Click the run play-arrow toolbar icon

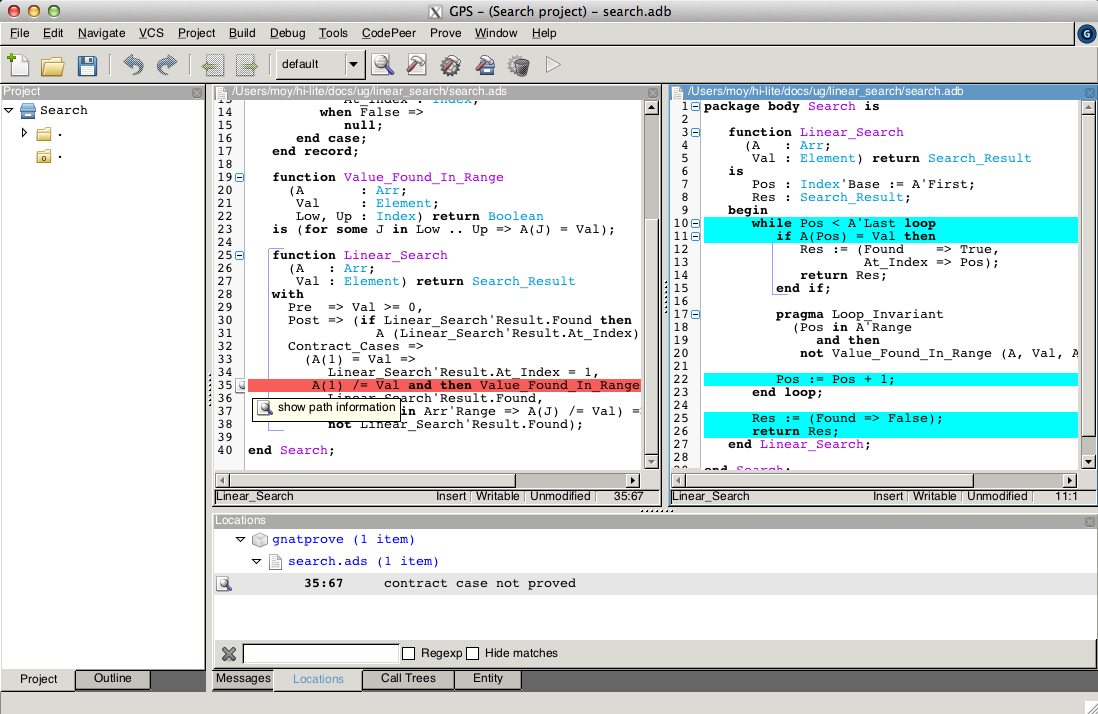(x=553, y=64)
